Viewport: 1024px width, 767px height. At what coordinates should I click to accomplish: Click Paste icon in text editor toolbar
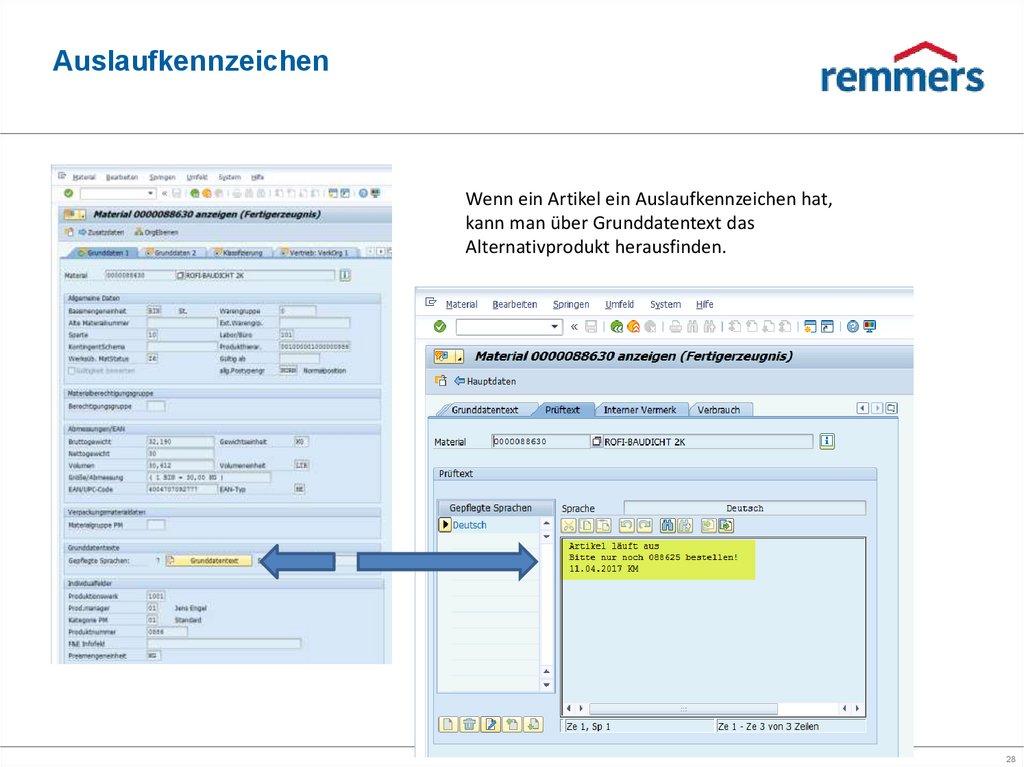tap(603, 525)
